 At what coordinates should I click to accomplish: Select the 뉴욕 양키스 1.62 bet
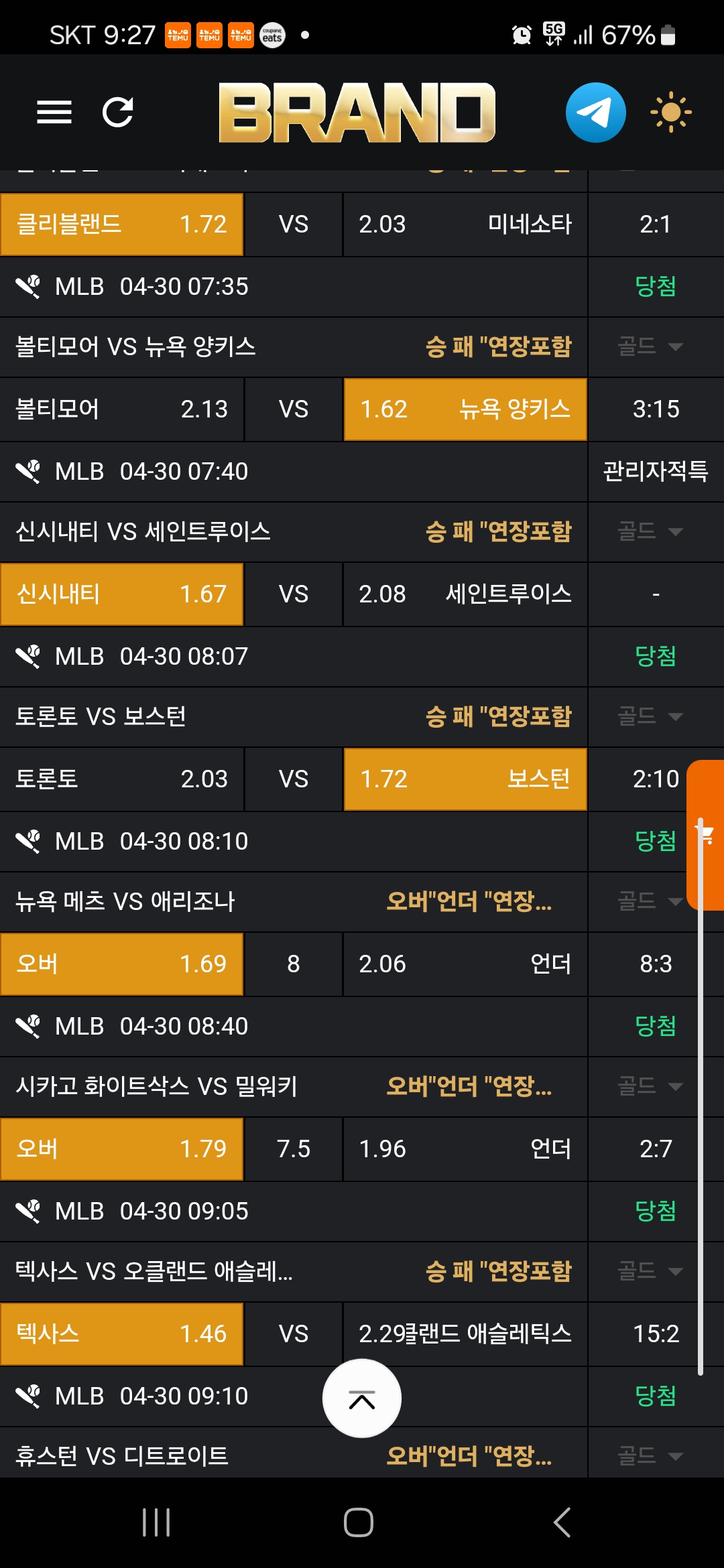pyautogui.click(x=465, y=409)
